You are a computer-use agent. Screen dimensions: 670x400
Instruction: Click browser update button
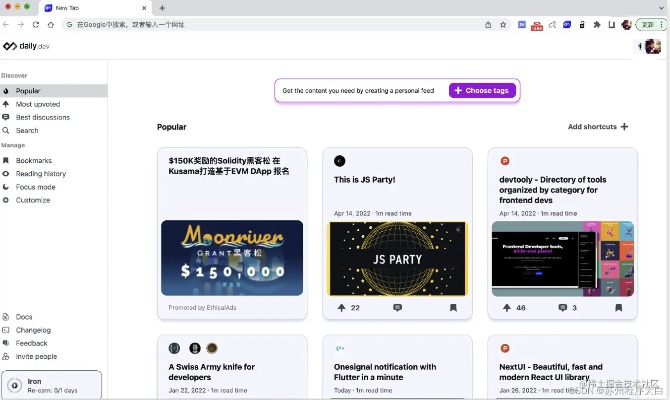[650, 25]
